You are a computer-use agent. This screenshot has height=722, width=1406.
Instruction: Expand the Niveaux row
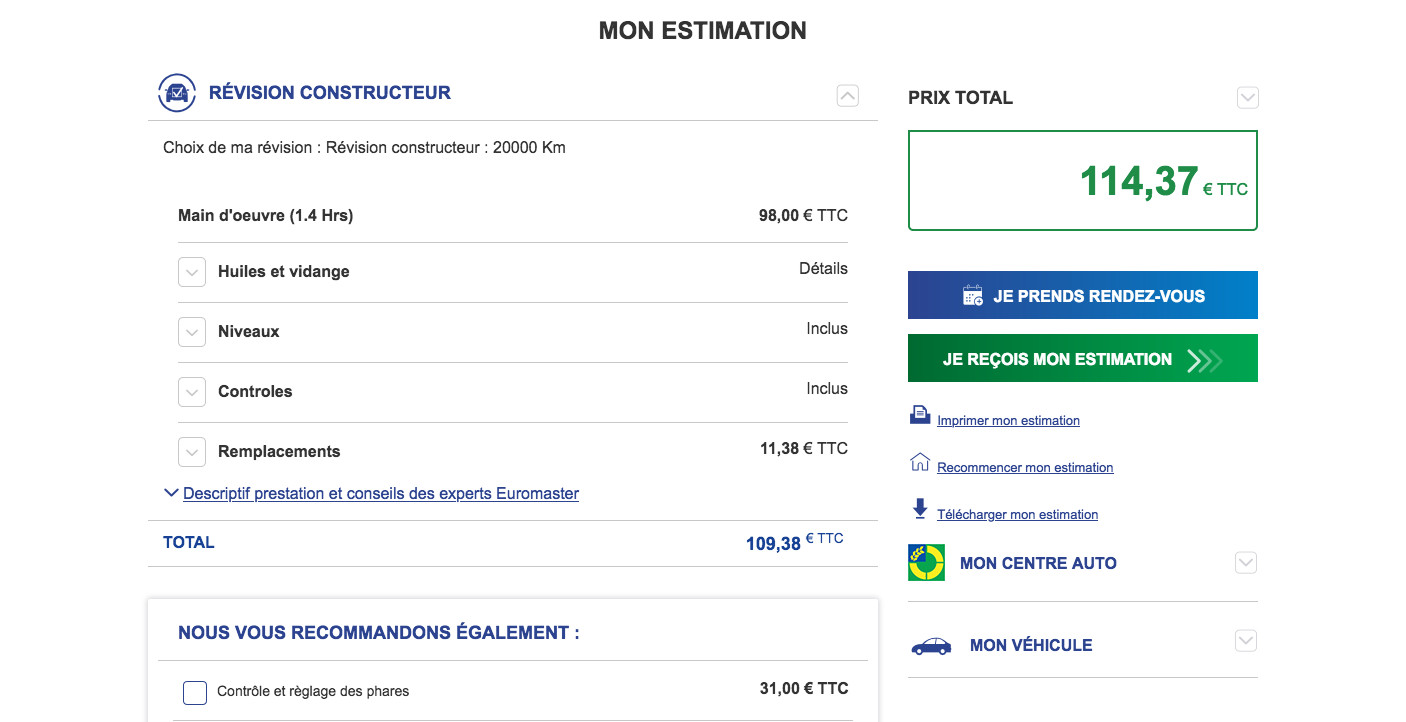point(192,332)
